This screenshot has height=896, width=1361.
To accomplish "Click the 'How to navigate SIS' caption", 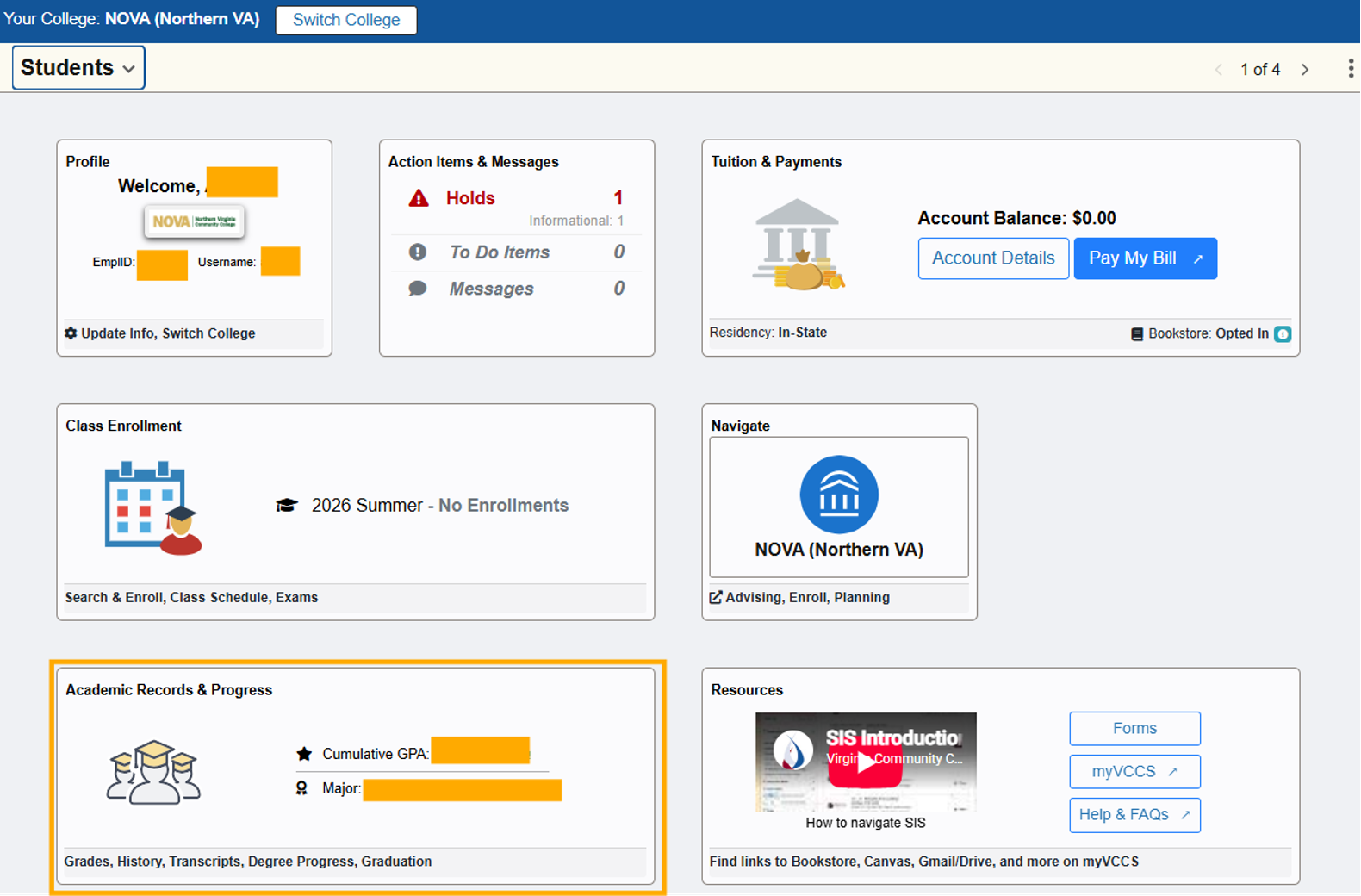I will [866, 823].
